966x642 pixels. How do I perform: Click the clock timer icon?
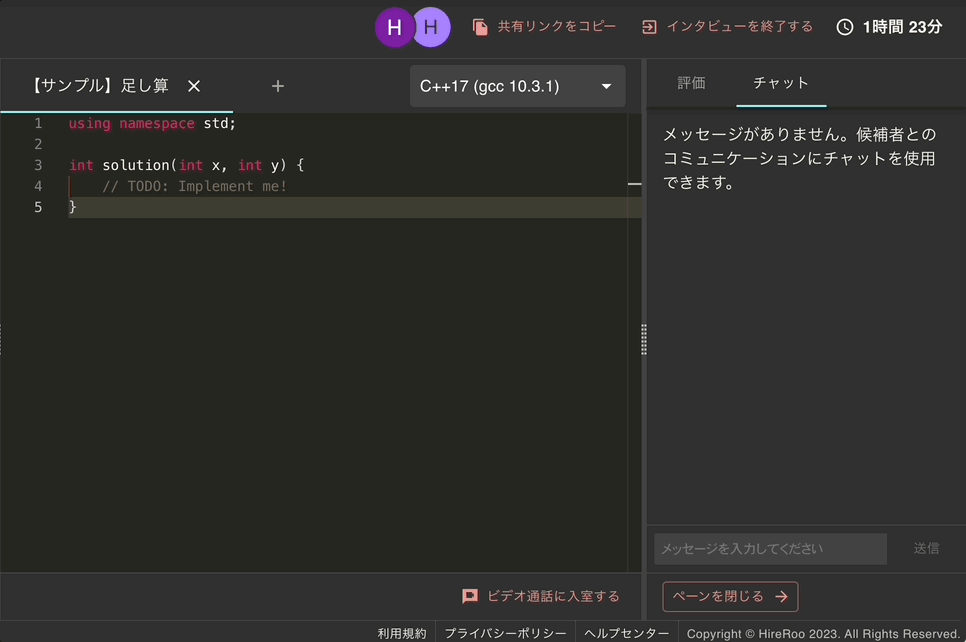point(845,27)
